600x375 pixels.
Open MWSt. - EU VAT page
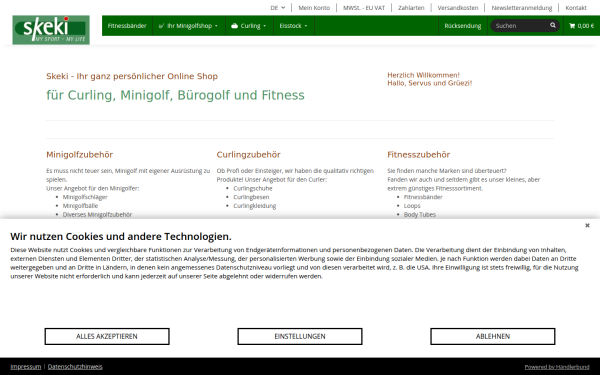[364, 8]
